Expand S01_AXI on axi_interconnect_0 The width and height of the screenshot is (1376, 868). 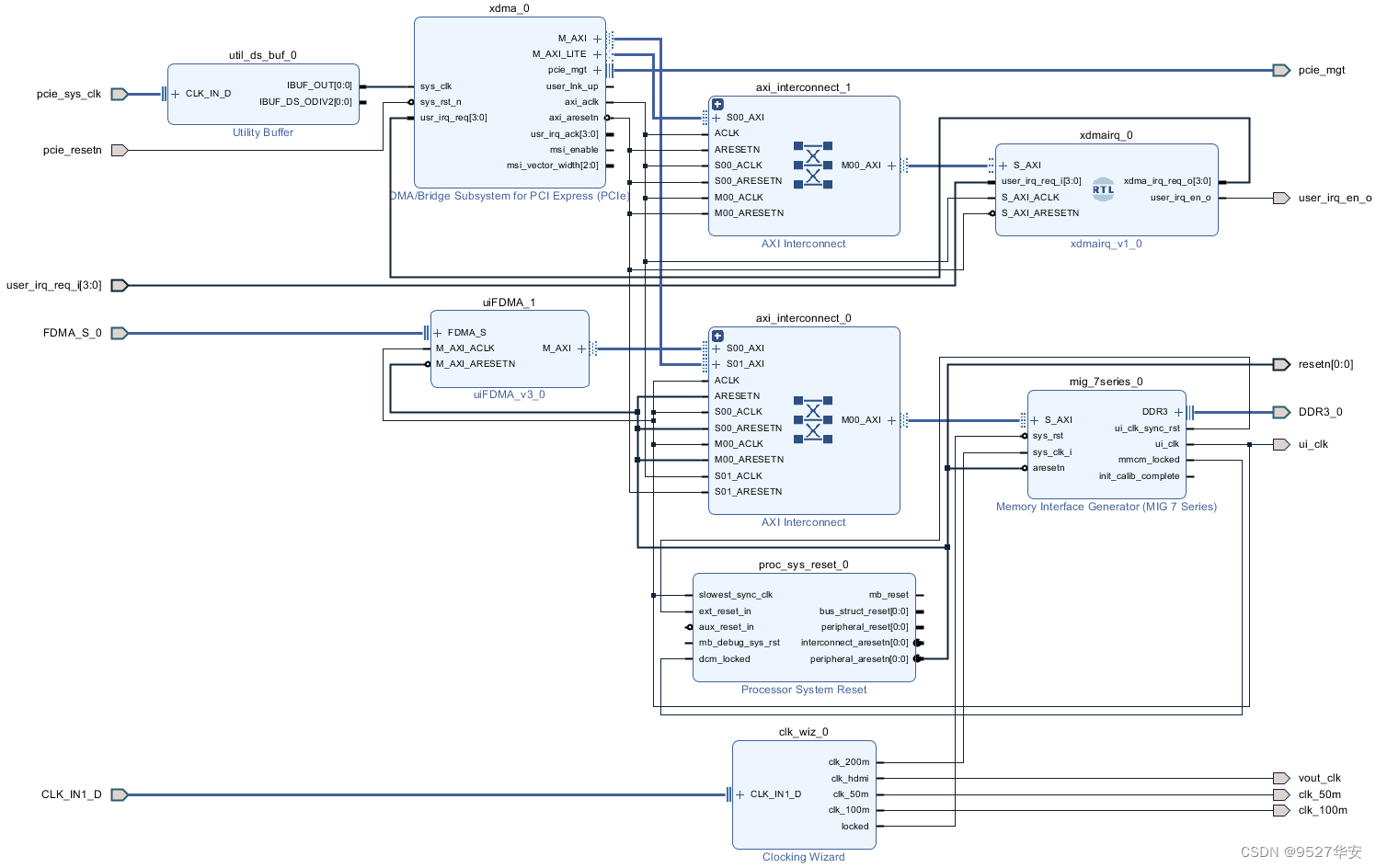pos(717,364)
